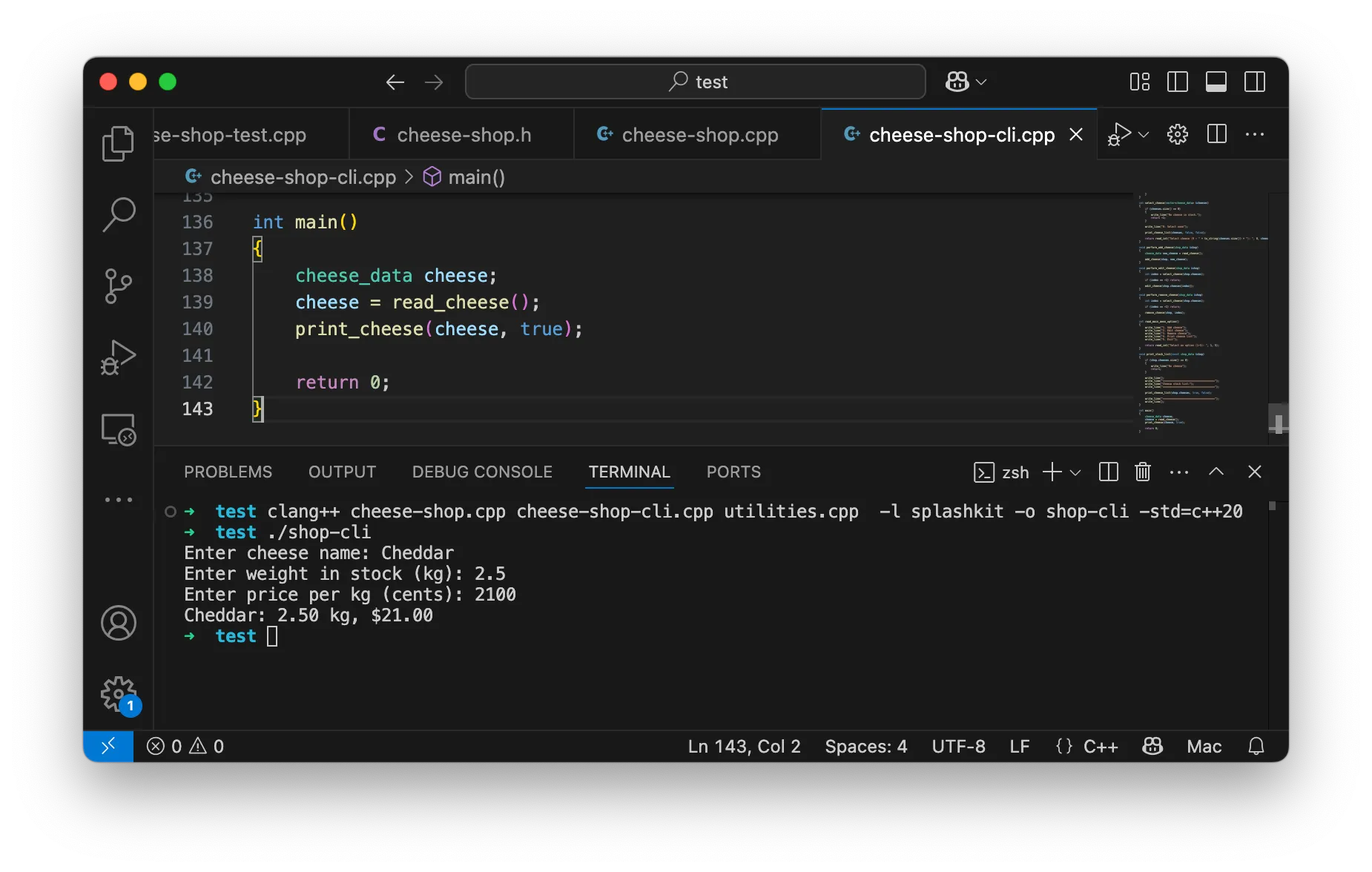Open the DEBUG CONSOLE panel tab
This screenshot has width=1372, height=872.
(x=482, y=472)
